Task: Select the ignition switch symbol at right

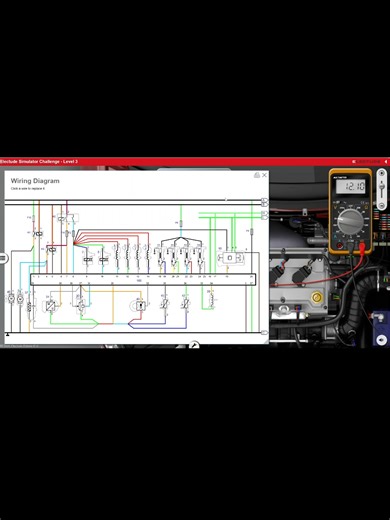Action: pyautogui.click(x=230, y=258)
